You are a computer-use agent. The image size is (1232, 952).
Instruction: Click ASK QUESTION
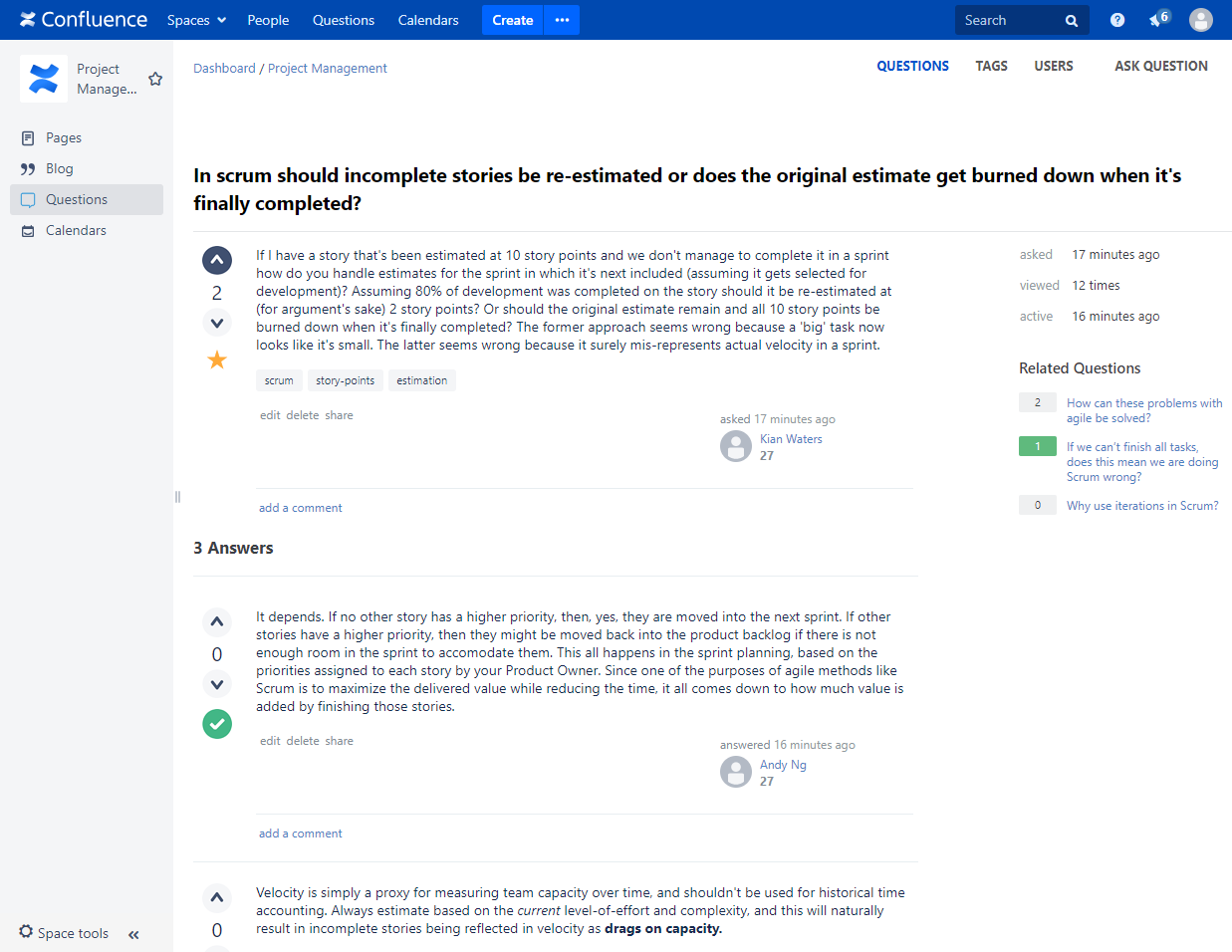pos(1161,66)
